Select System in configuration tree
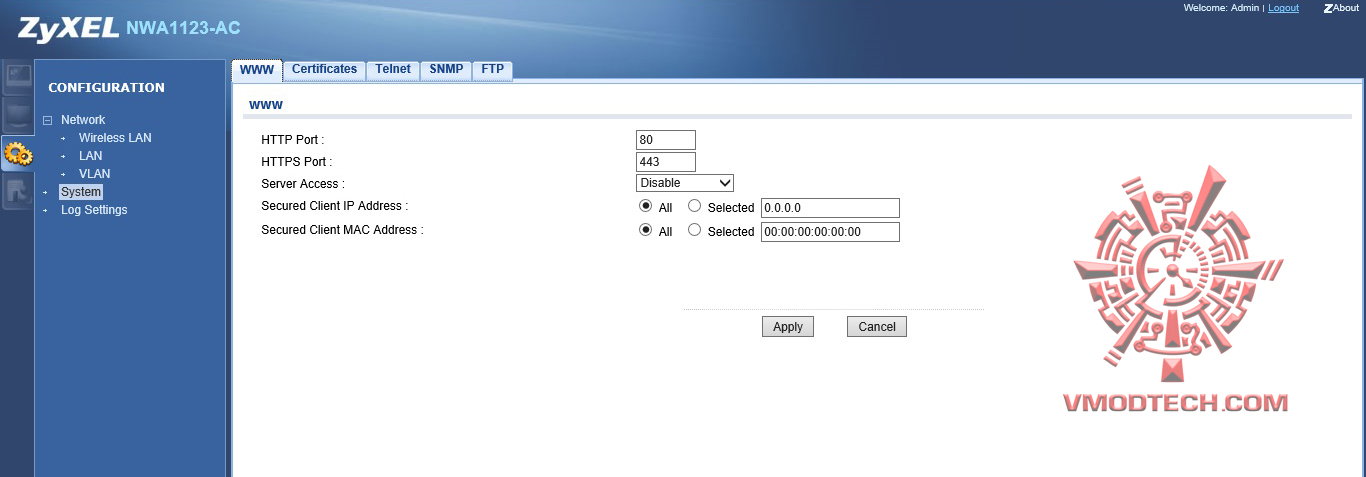The width and height of the screenshot is (1366, 477). pyautogui.click(x=81, y=192)
